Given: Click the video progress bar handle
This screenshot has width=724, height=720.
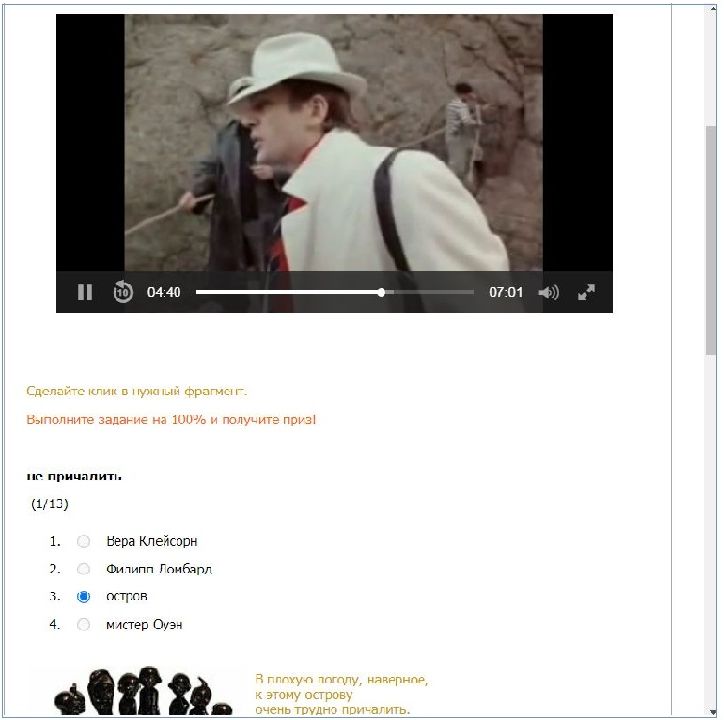Looking at the screenshot, I should click(381, 292).
